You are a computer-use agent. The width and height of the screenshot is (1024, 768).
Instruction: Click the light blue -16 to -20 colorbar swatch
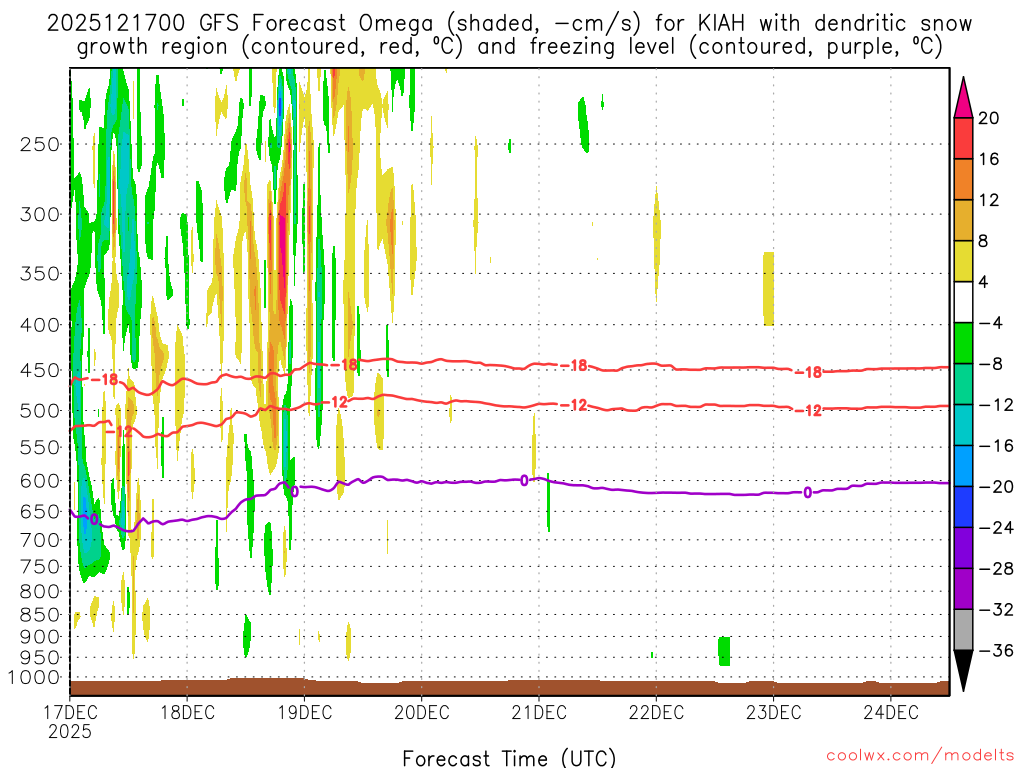(x=963, y=466)
